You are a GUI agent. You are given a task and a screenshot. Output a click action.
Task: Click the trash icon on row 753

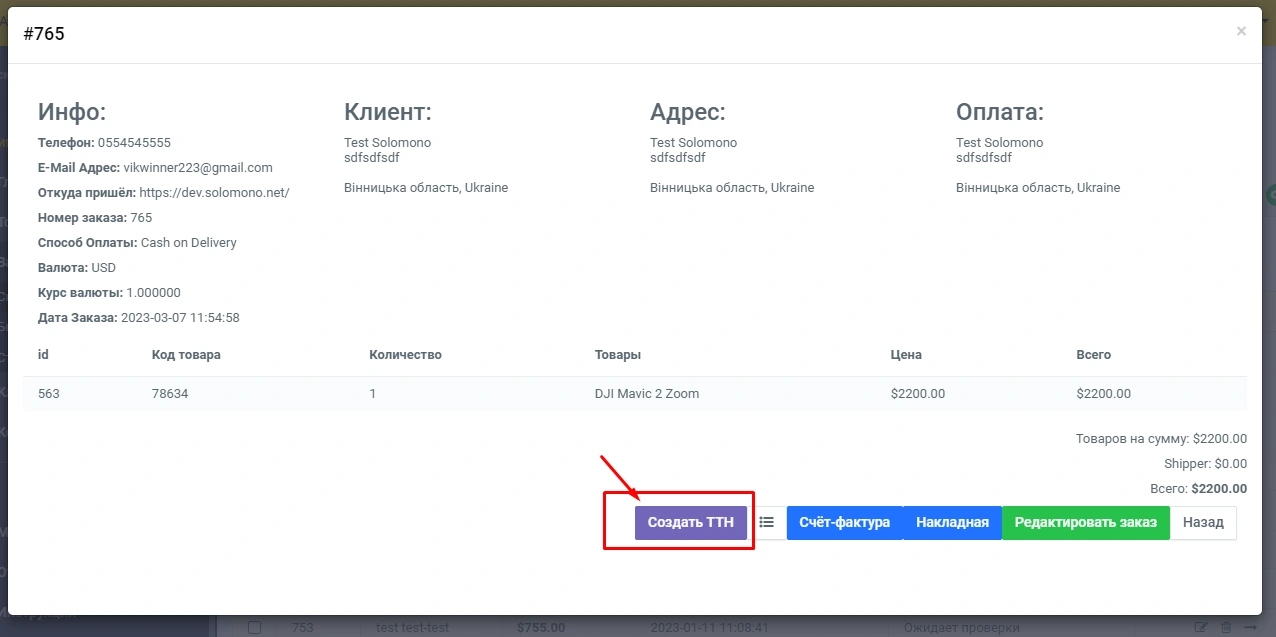(x=1226, y=628)
